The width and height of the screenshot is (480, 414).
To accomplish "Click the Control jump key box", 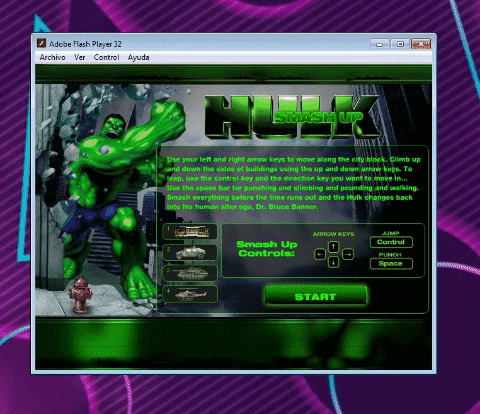I will click(x=391, y=242).
